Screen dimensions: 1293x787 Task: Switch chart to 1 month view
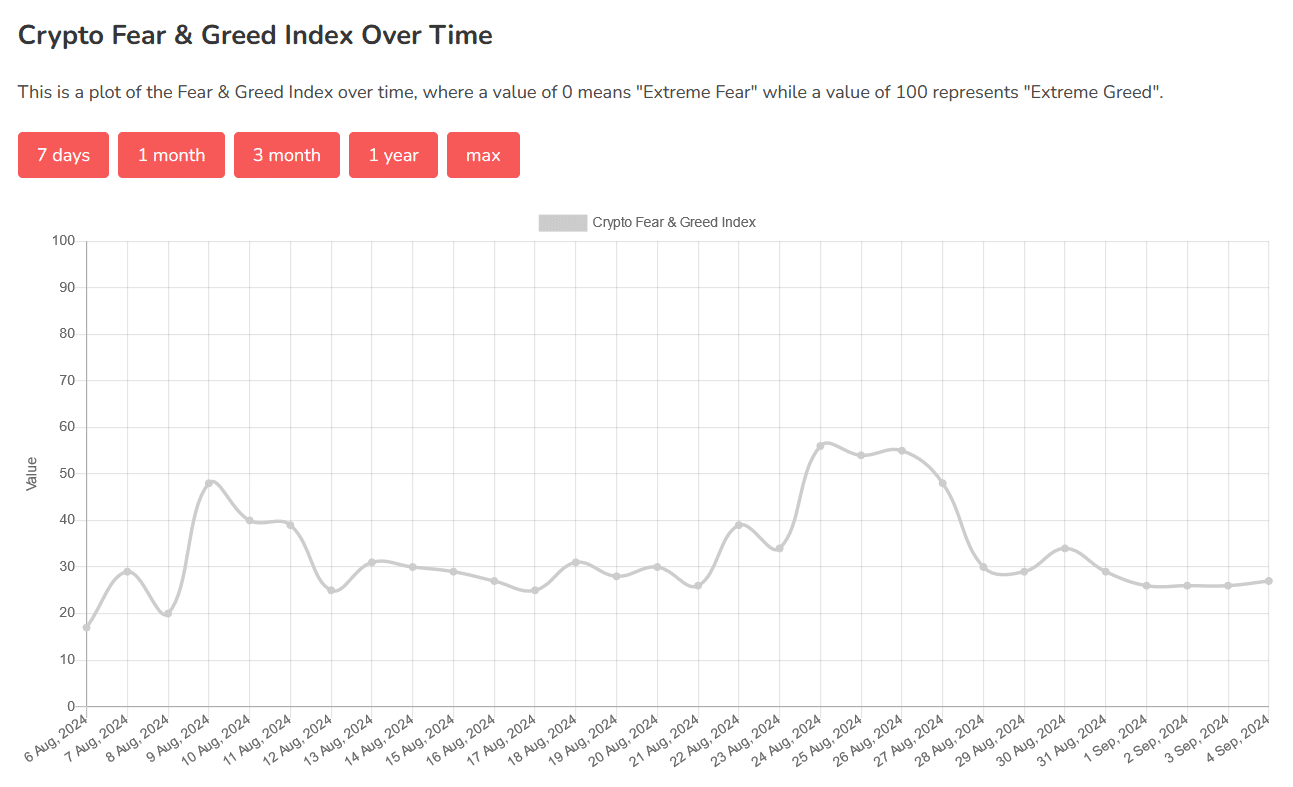tap(171, 155)
